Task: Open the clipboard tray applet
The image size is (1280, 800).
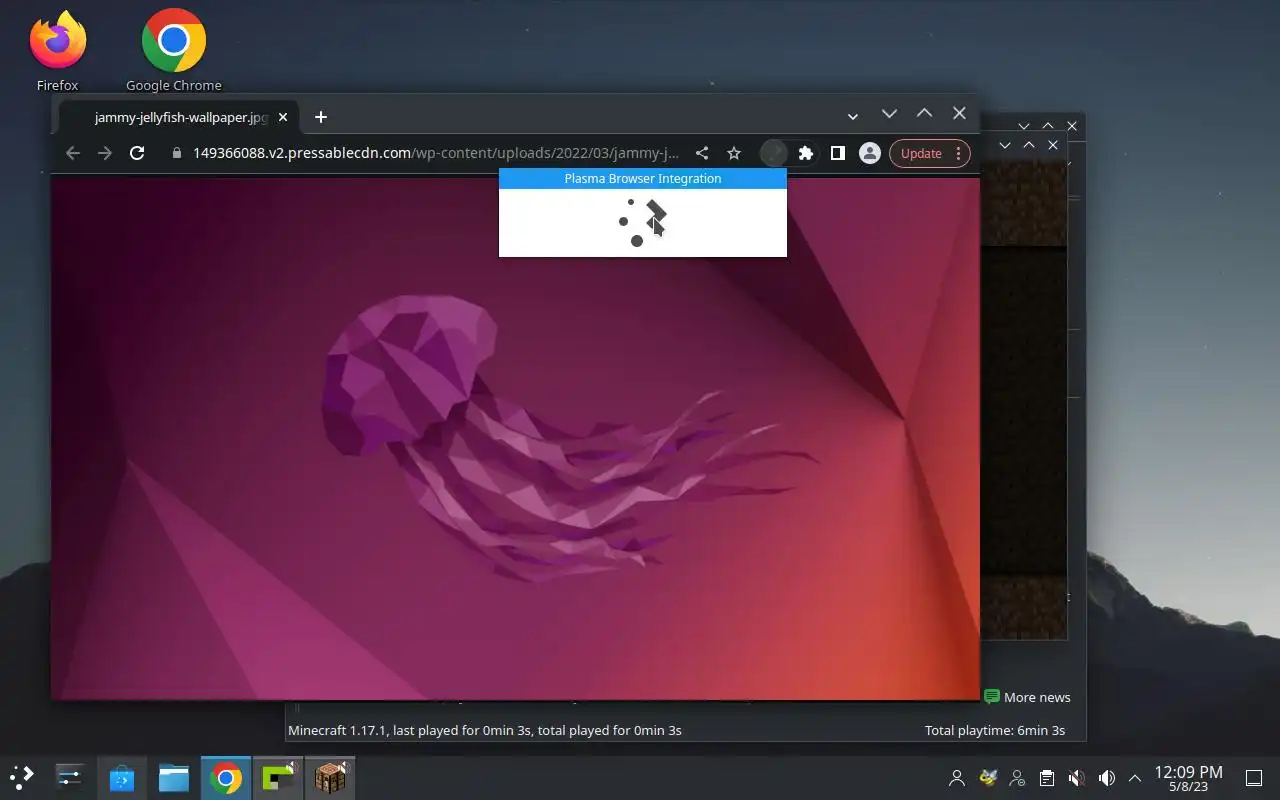Action: pos(1047,778)
